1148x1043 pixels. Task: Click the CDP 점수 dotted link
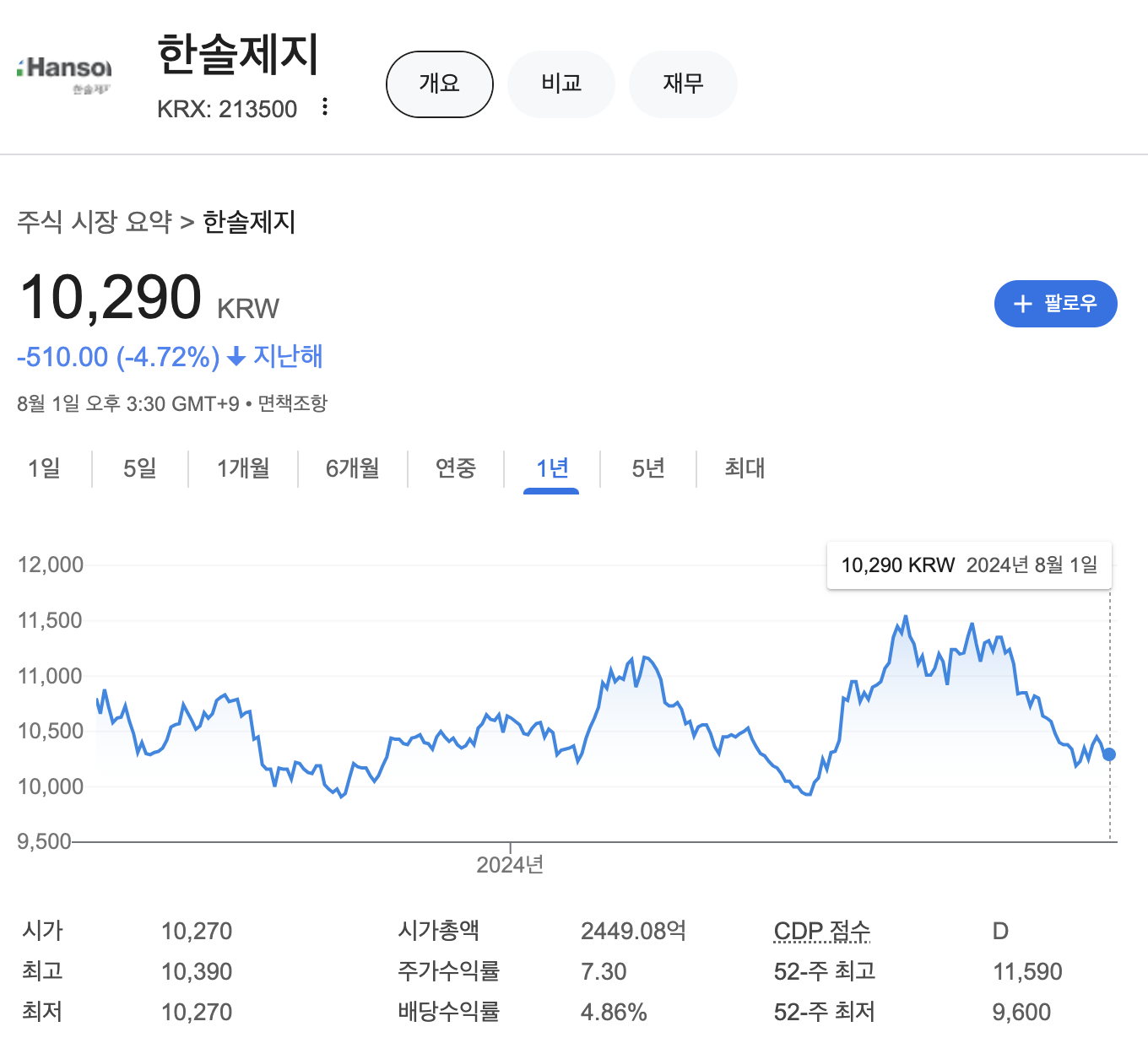822,931
